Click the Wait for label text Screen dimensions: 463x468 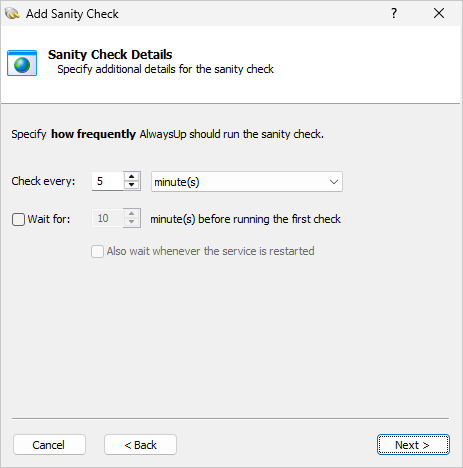(x=49, y=219)
